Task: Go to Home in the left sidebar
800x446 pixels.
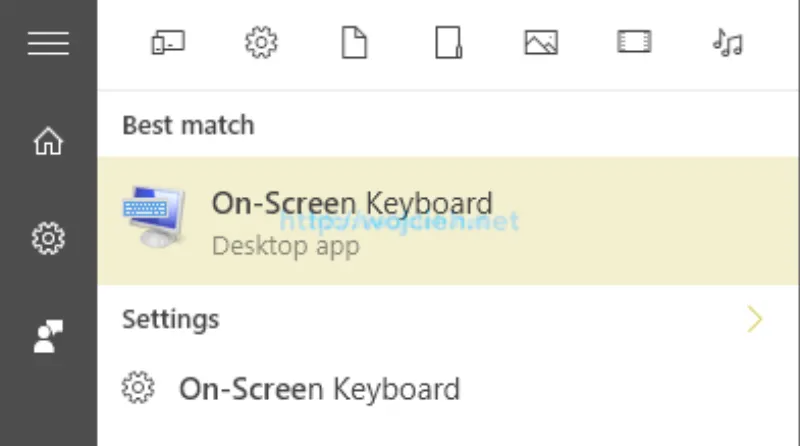Action: click(48, 143)
